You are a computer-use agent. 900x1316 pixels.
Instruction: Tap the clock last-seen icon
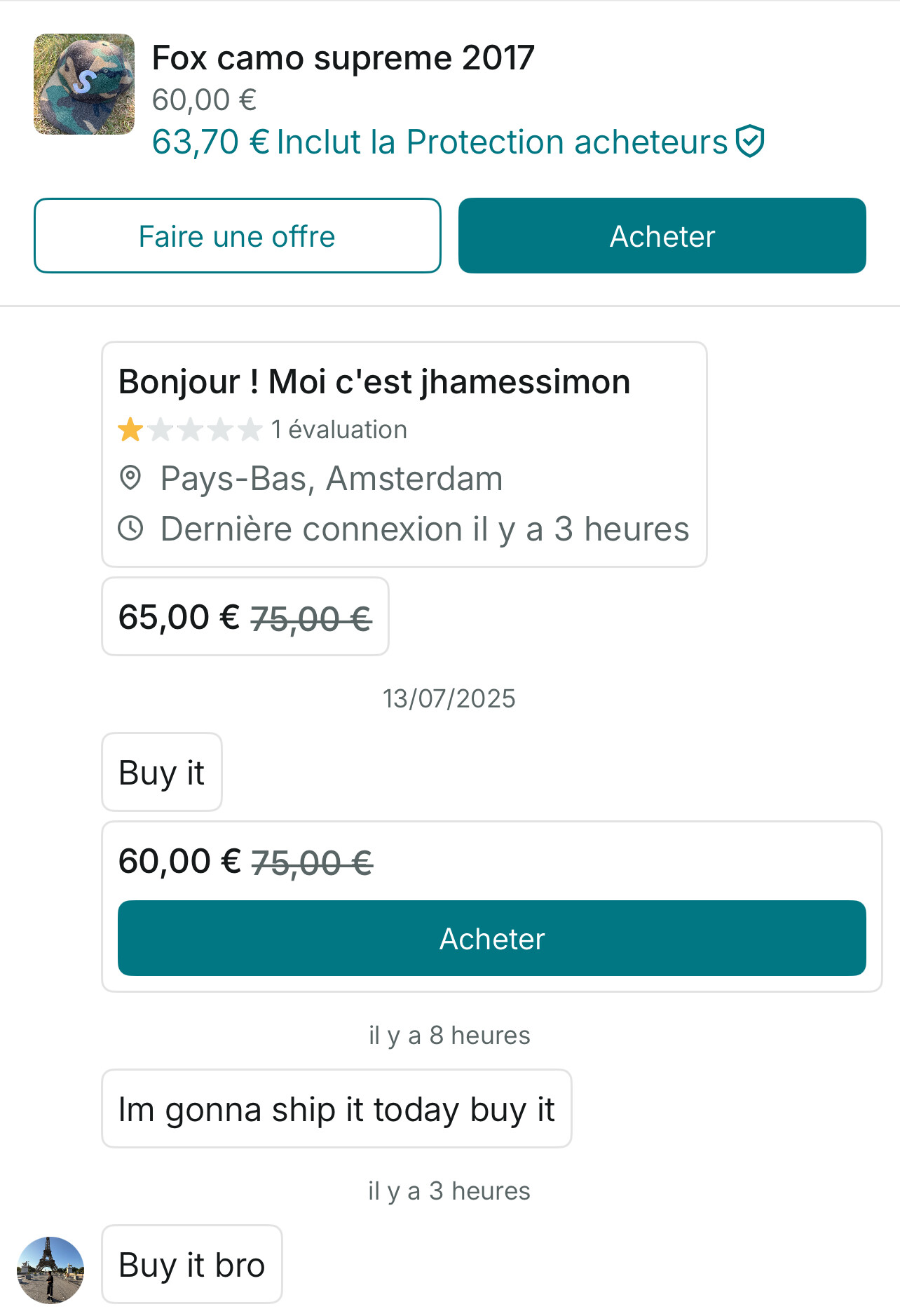130,529
